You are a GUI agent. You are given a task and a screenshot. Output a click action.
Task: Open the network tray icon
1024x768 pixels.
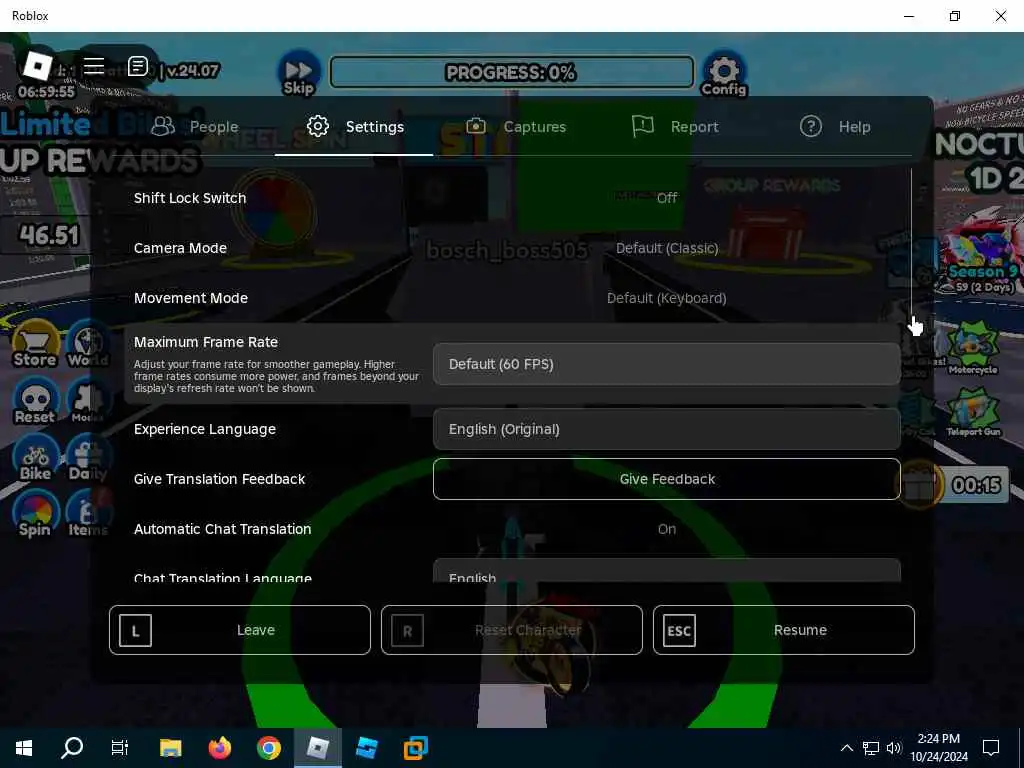(x=871, y=748)
